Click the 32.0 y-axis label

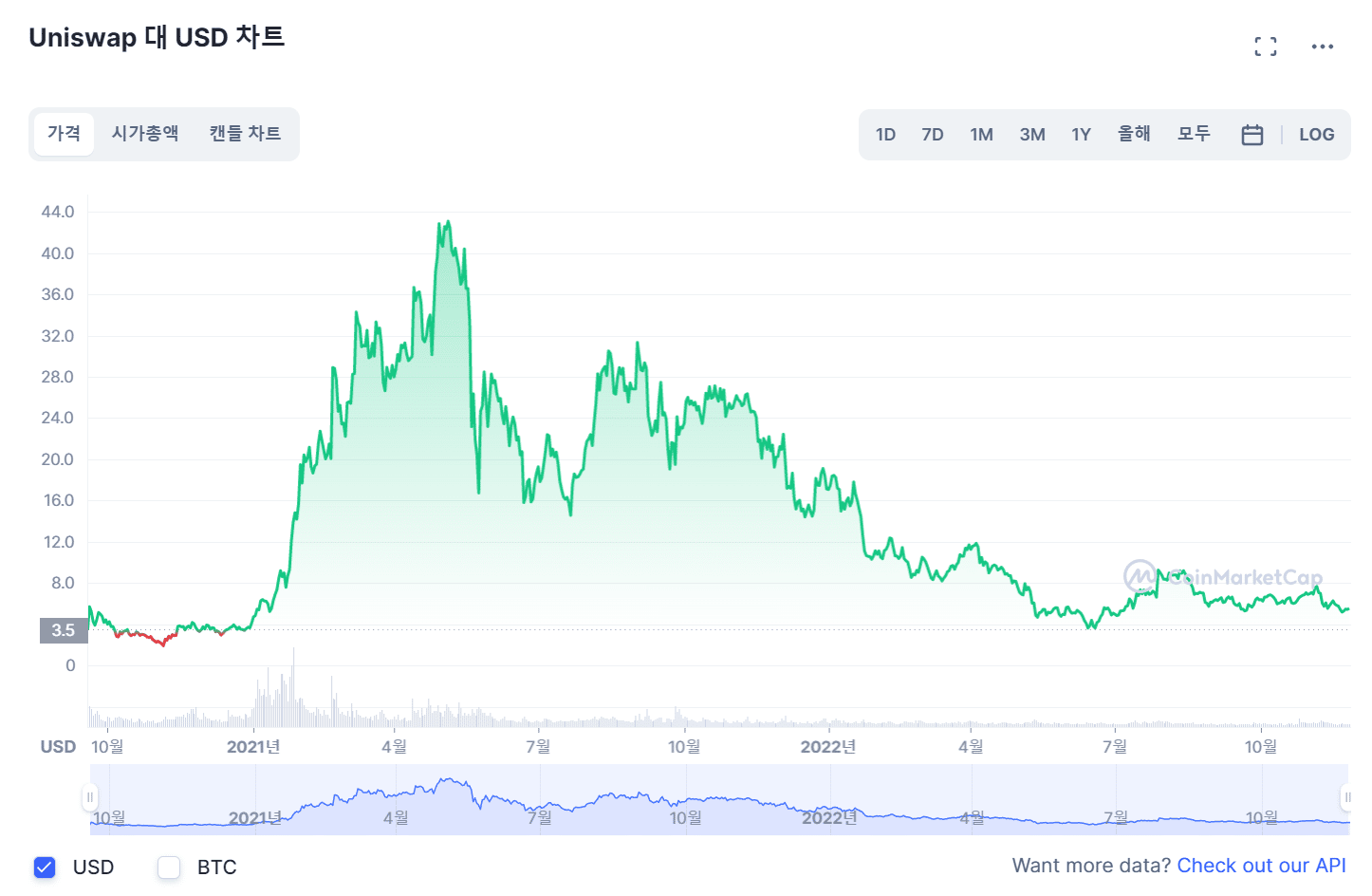(x=58, y=336)
